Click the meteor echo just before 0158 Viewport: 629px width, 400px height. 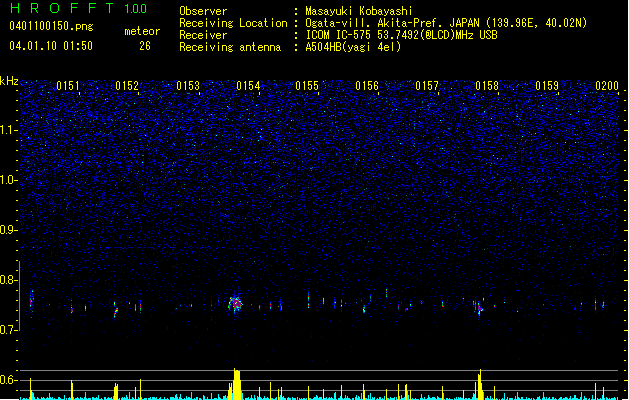tap(478, 307)
